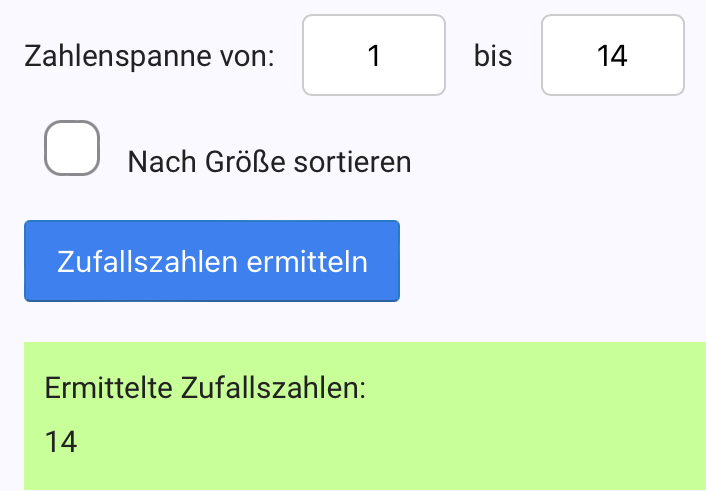Image resolution: width=706 pixels, height=491 pixels.
Task: Tick the sort-by-size checkbox square
Action: pos(72,149)
